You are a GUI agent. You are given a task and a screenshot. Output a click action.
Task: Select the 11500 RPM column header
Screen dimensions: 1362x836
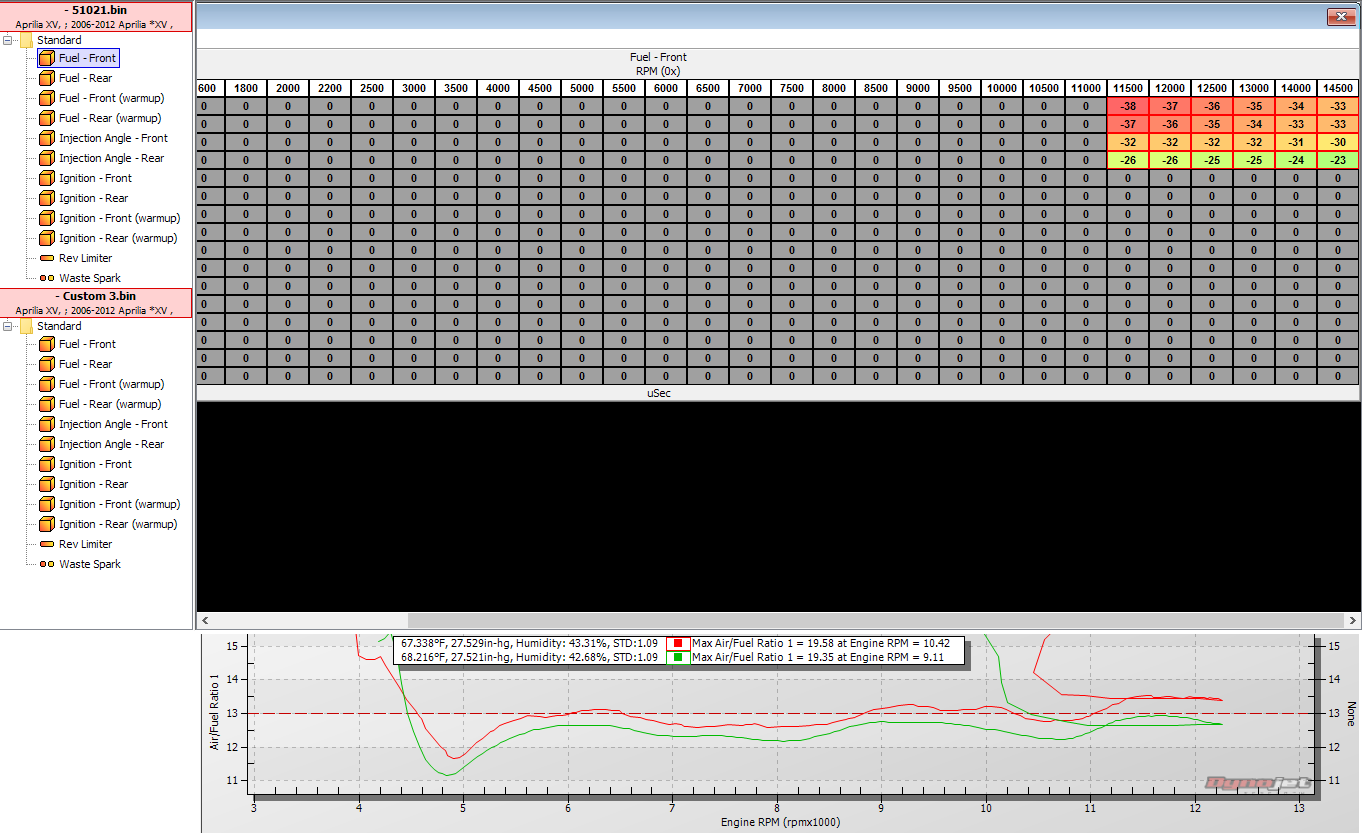point(1128,88)
